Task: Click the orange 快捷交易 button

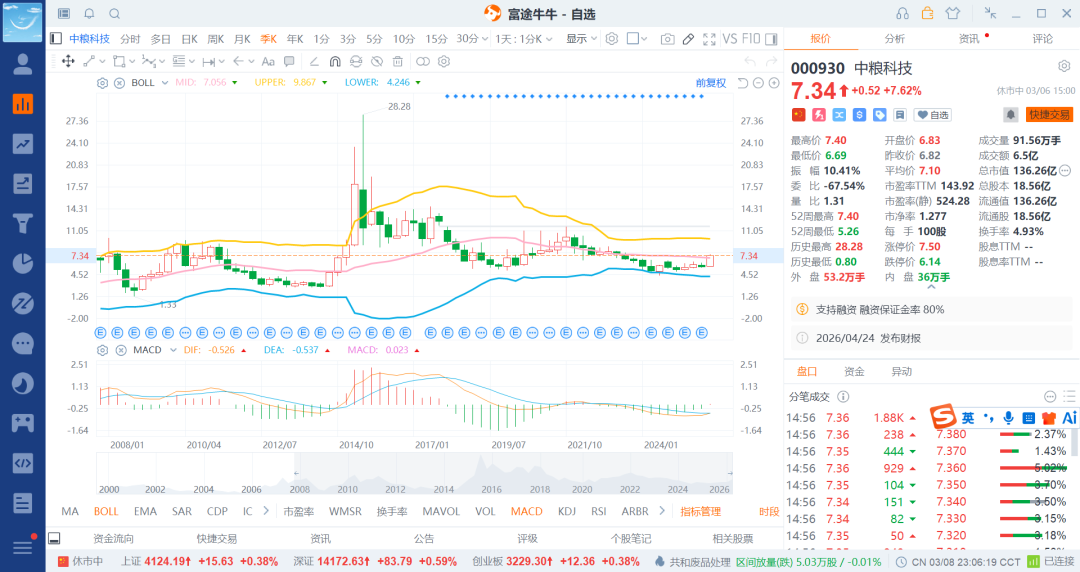Action: pos(1048,115)
